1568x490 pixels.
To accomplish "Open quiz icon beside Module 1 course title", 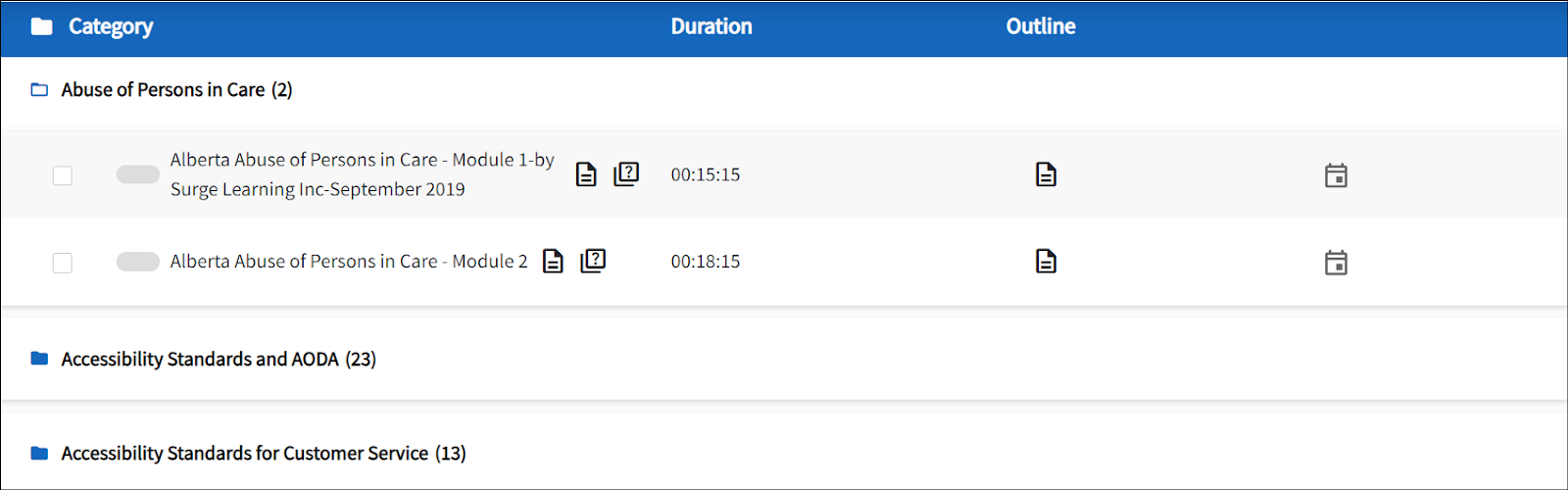I will (x=626, y=174).
